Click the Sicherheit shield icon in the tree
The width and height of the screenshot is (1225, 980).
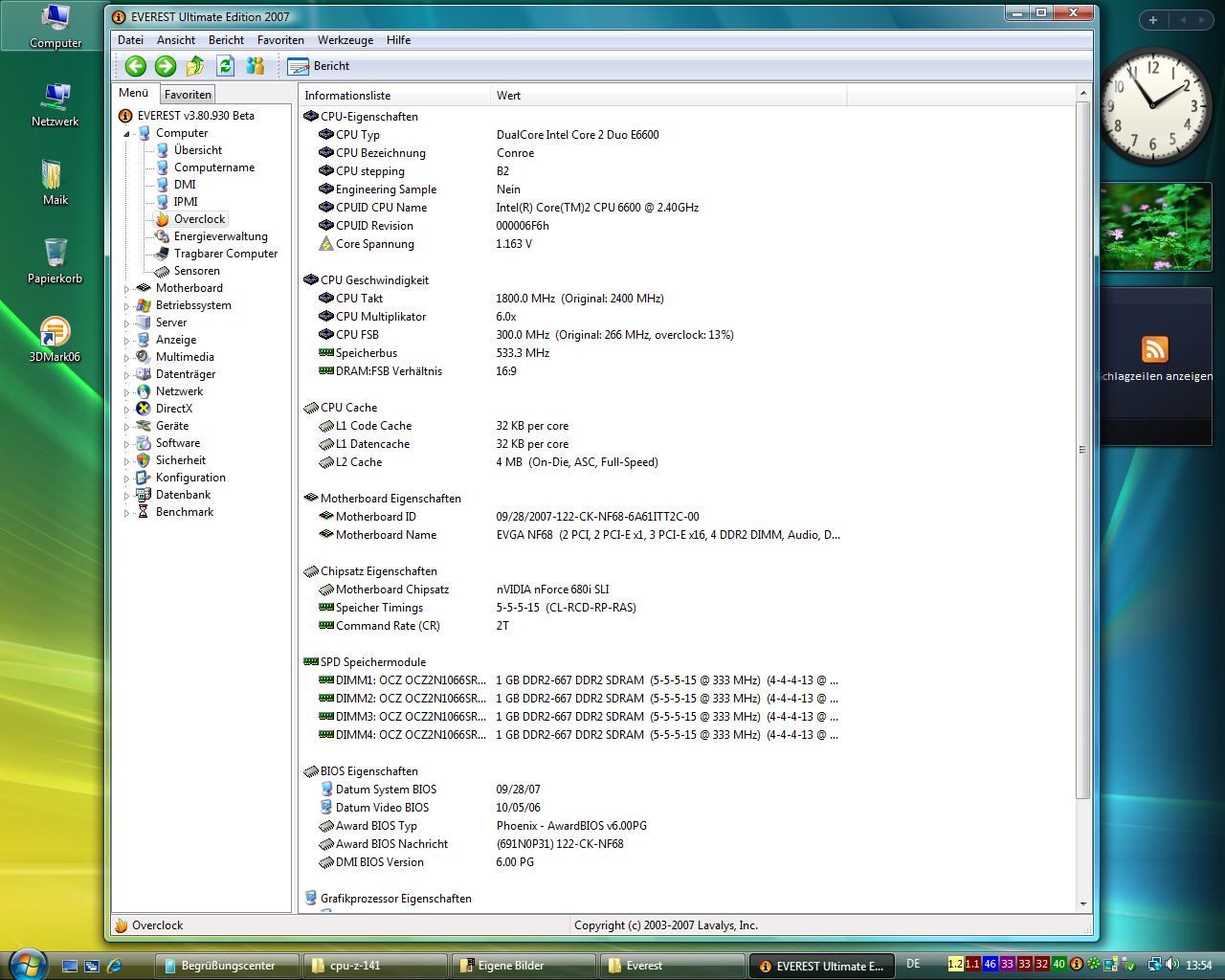[144, 460]
